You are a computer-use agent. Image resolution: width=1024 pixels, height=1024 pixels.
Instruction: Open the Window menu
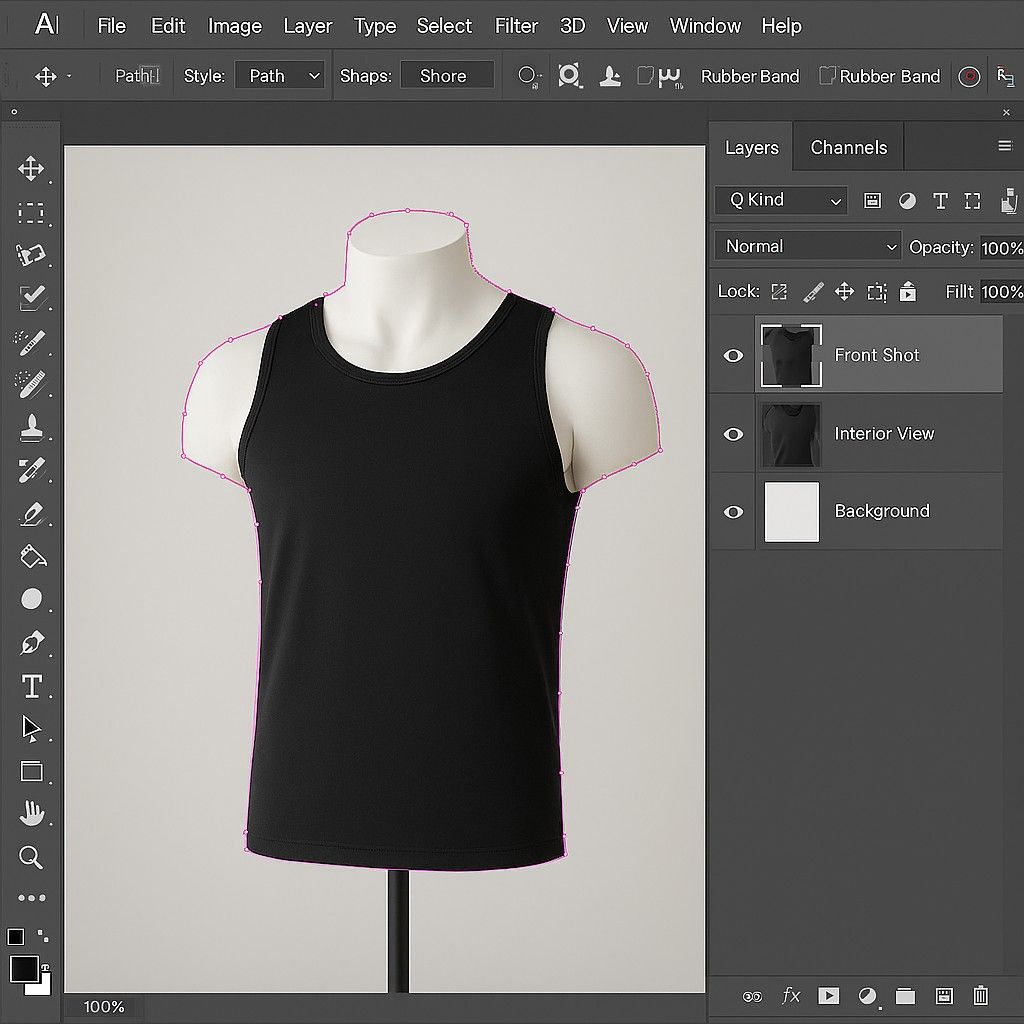click(705, 26)
